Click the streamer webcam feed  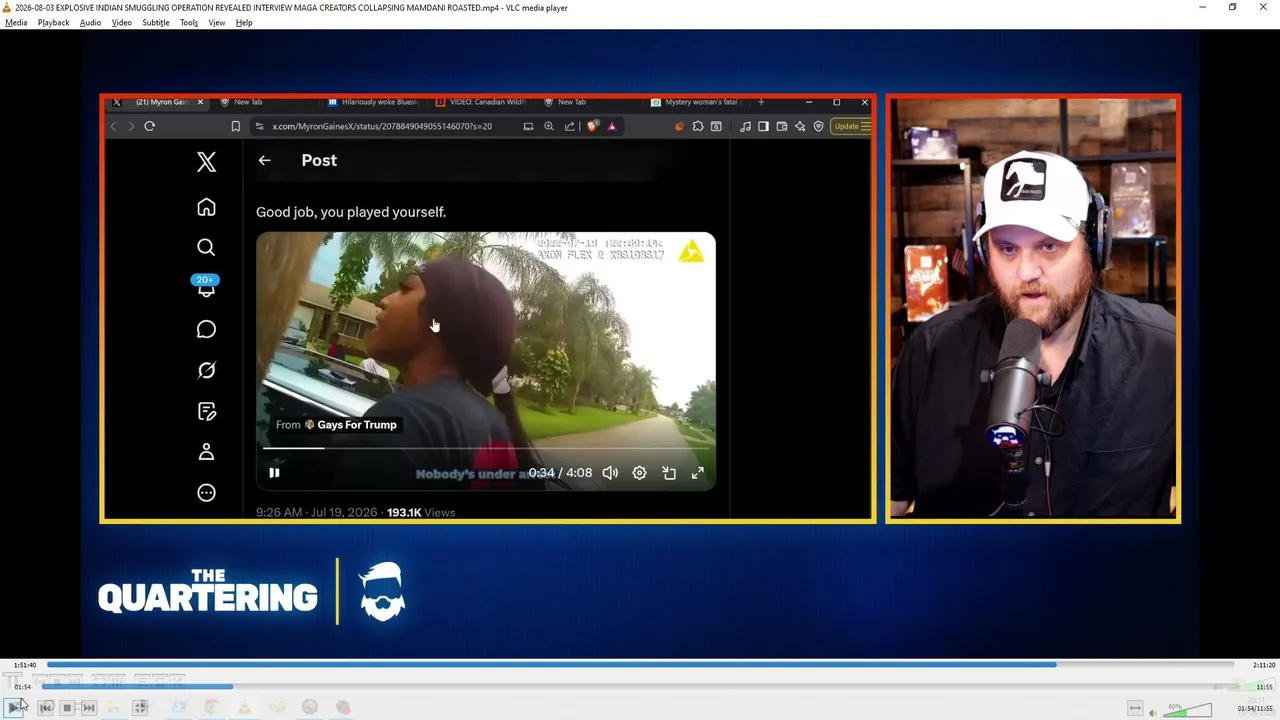click(1033, 308)
